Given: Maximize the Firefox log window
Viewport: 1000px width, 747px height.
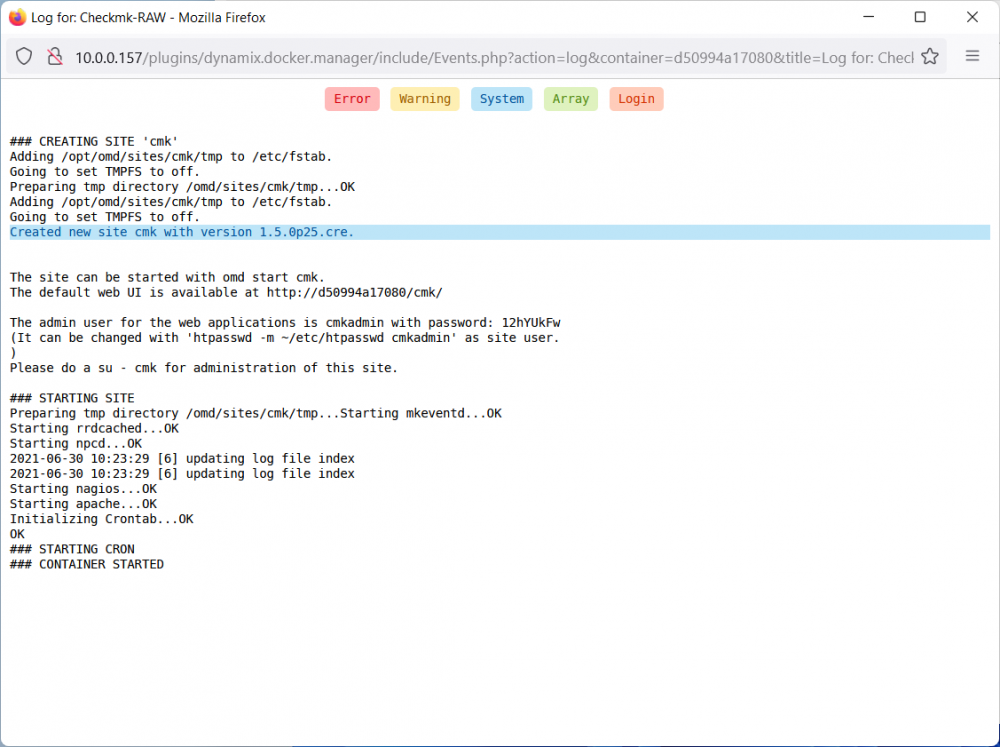Looking at the screenshot, I should point(920,17).
